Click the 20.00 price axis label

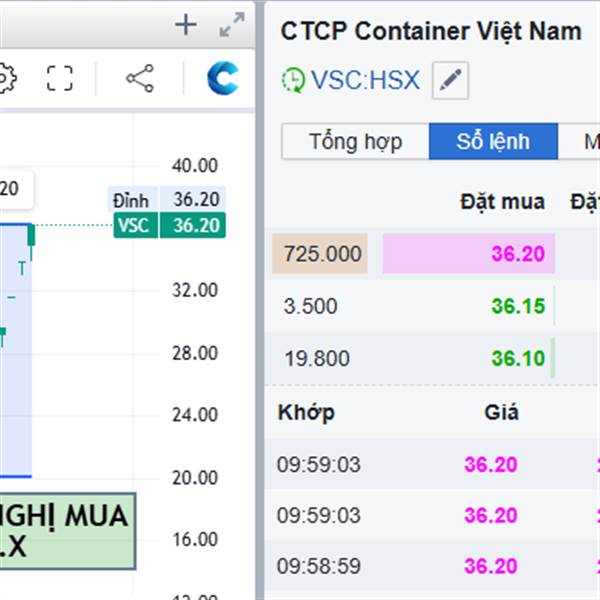tap(195, 478)
